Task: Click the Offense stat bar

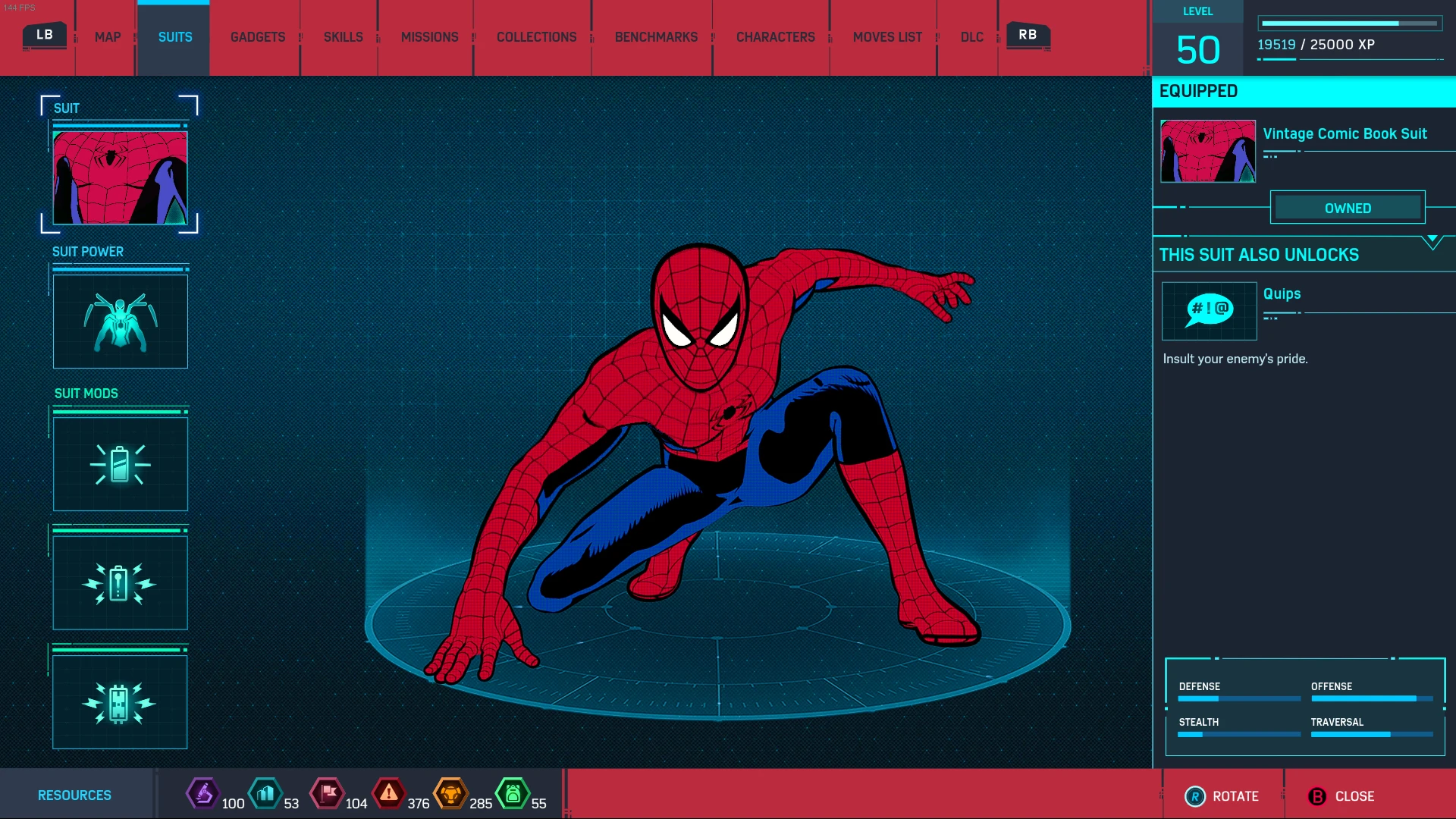Action: coord(1372,698)
